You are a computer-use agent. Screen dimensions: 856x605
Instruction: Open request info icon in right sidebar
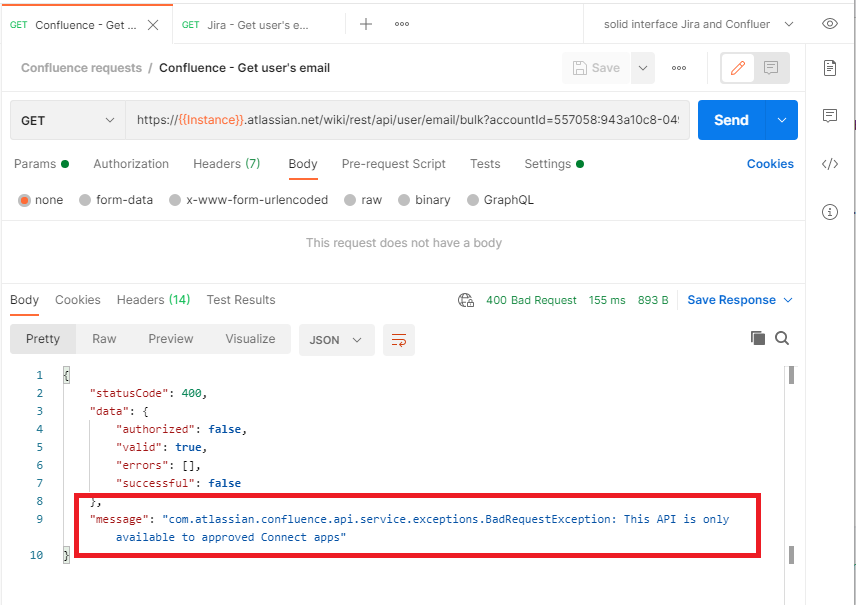pyautogui.click(x=830, y=212)
